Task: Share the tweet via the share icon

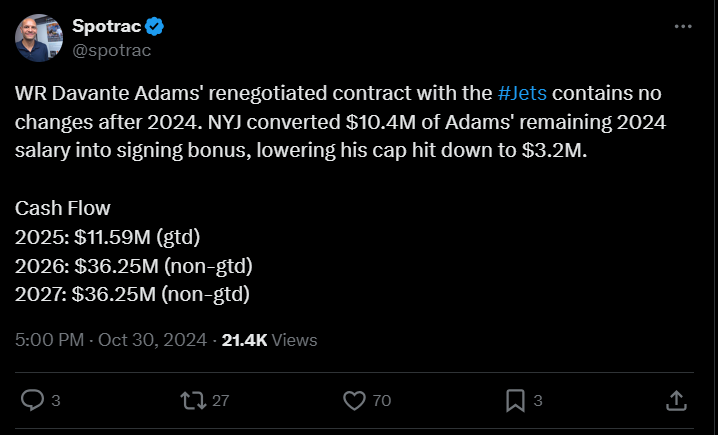Action: point(676,400)
